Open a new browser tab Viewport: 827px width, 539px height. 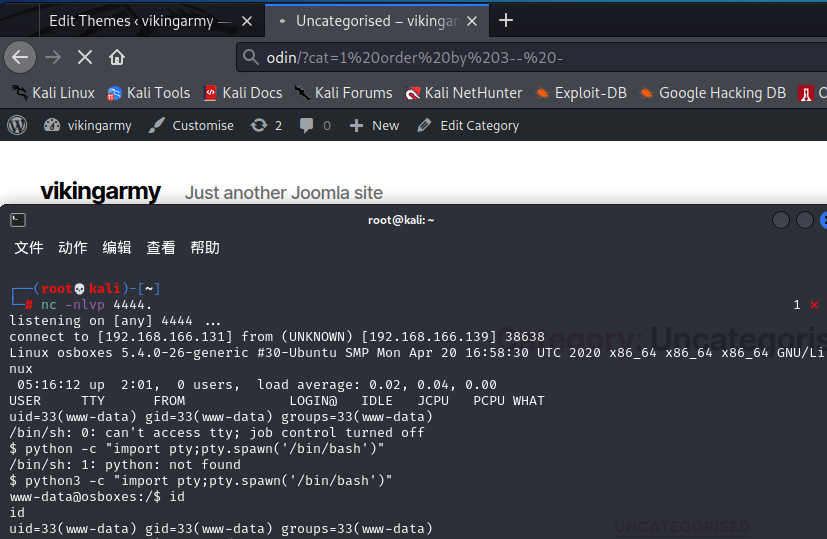coord(505,21)
